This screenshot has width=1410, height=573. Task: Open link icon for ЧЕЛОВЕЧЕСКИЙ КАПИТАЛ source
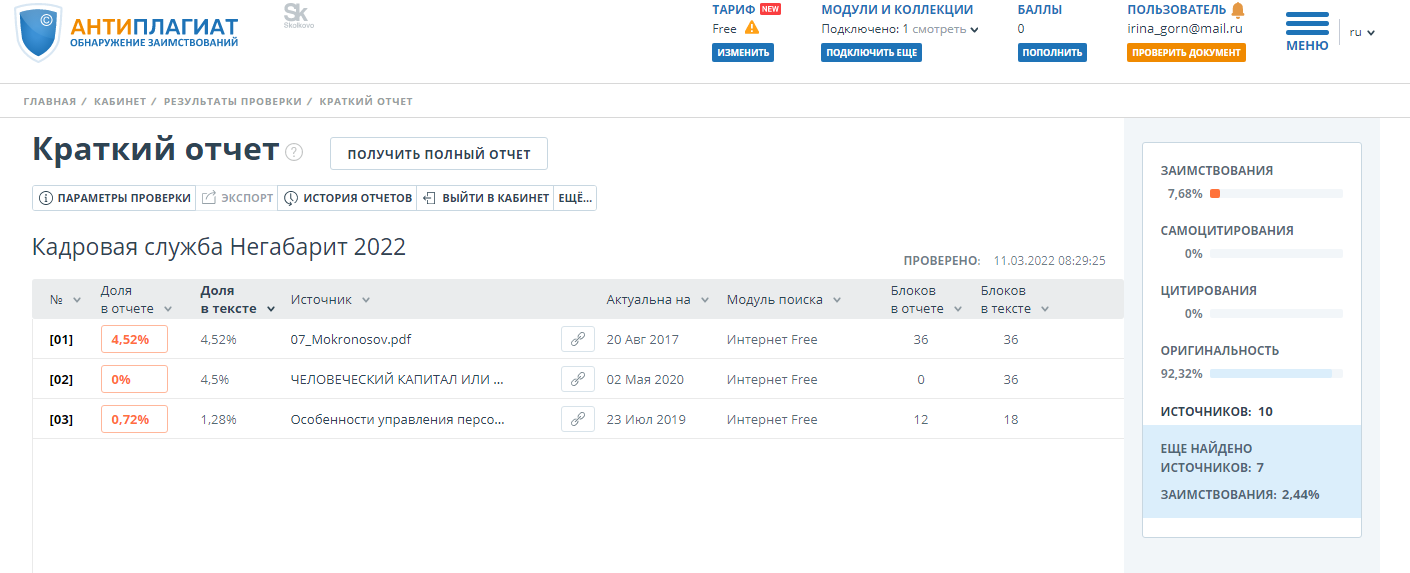[577, 380]
